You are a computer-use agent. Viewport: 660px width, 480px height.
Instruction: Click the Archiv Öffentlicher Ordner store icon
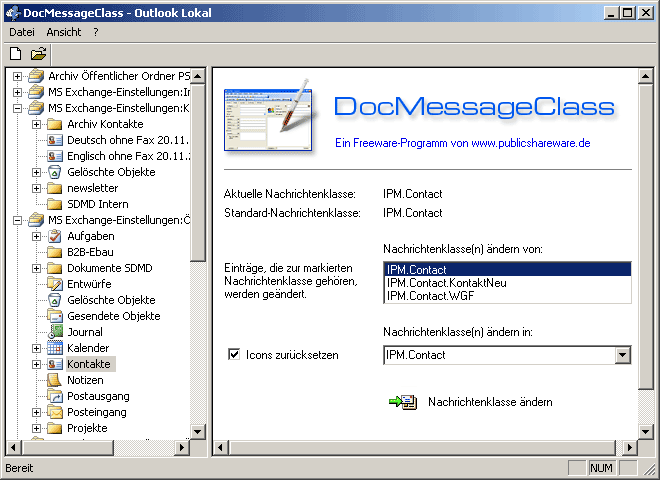pyautogui.click(x=36, y=76)
